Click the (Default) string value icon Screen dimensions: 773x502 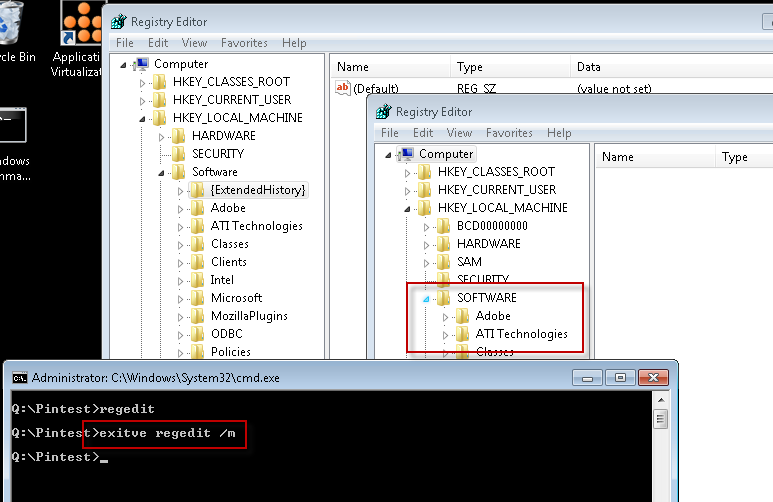point(344,89)
